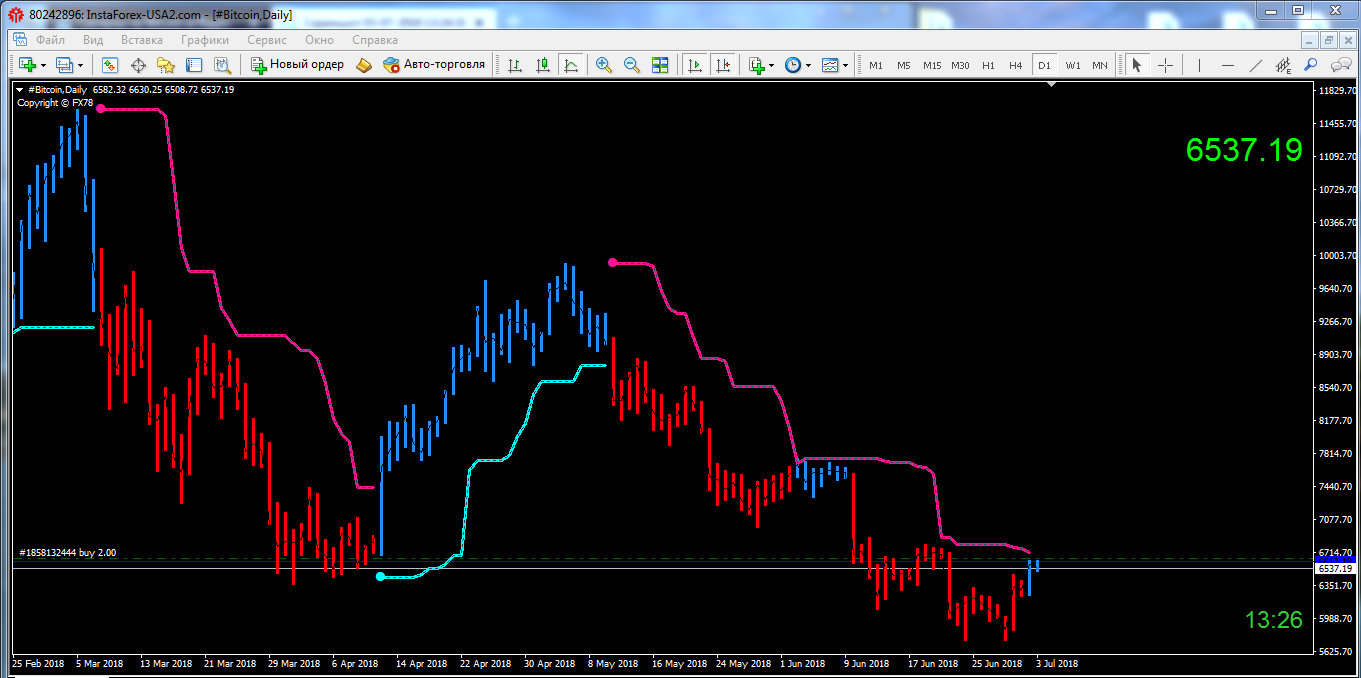Open the new chart icon
Viewport: 1361px width, 678px height.
coord(27,65)
